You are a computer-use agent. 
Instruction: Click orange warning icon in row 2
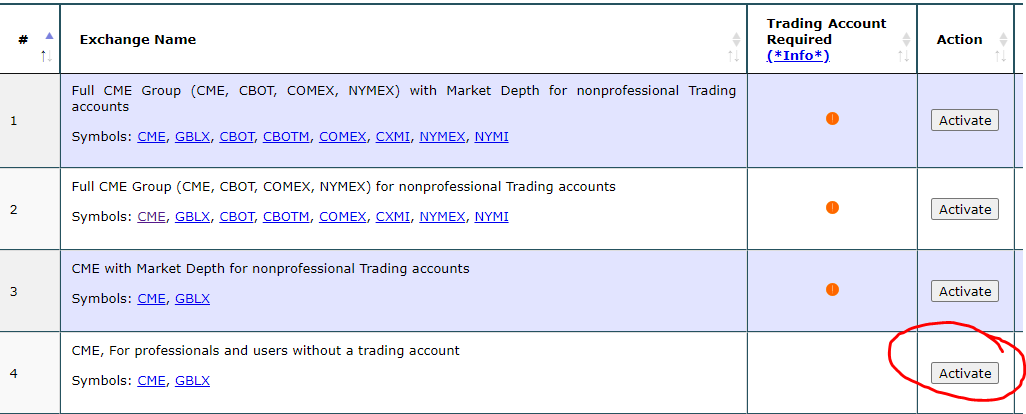[x=832, y=208]
